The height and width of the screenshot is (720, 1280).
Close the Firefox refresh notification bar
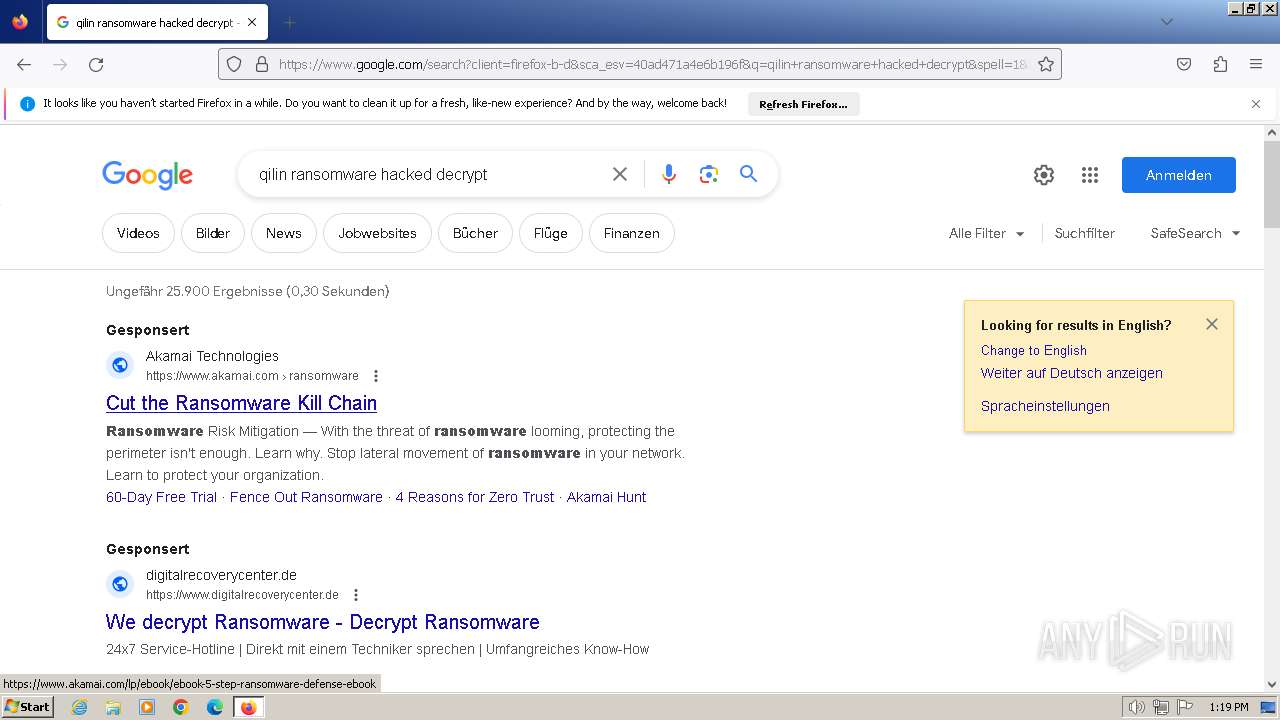pyautogui.click(x=1256, y=104)
